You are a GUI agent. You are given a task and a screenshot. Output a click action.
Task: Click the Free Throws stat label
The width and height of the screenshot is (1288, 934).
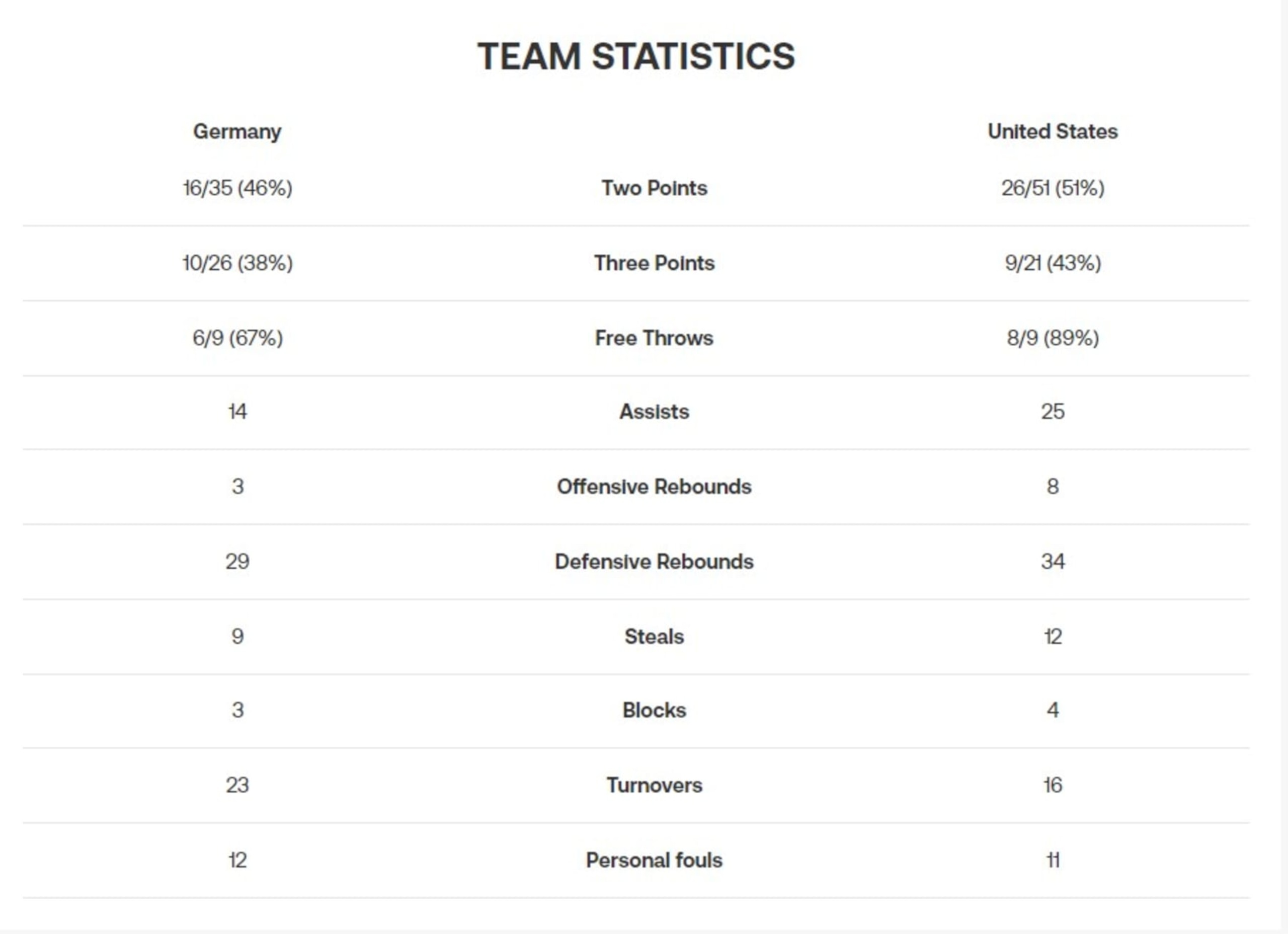pos(654,338)
